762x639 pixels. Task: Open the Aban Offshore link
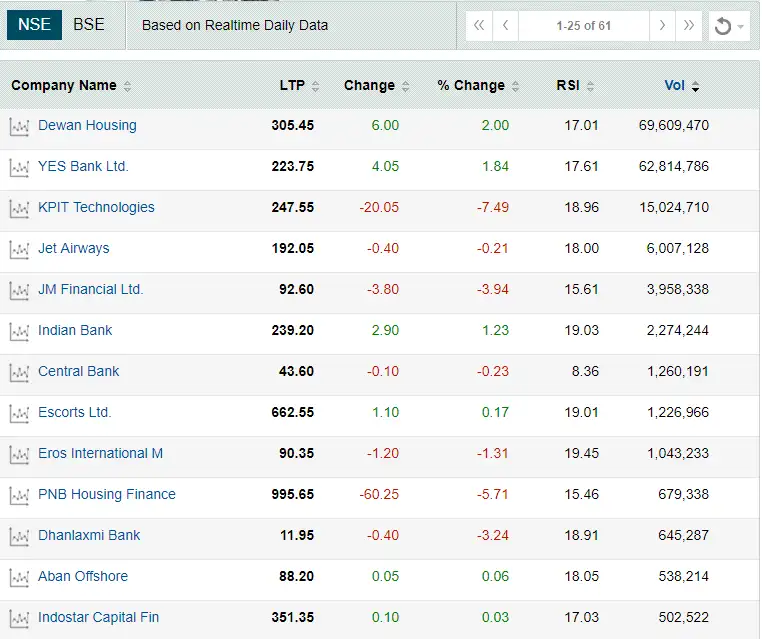click(x=83, y=576)
